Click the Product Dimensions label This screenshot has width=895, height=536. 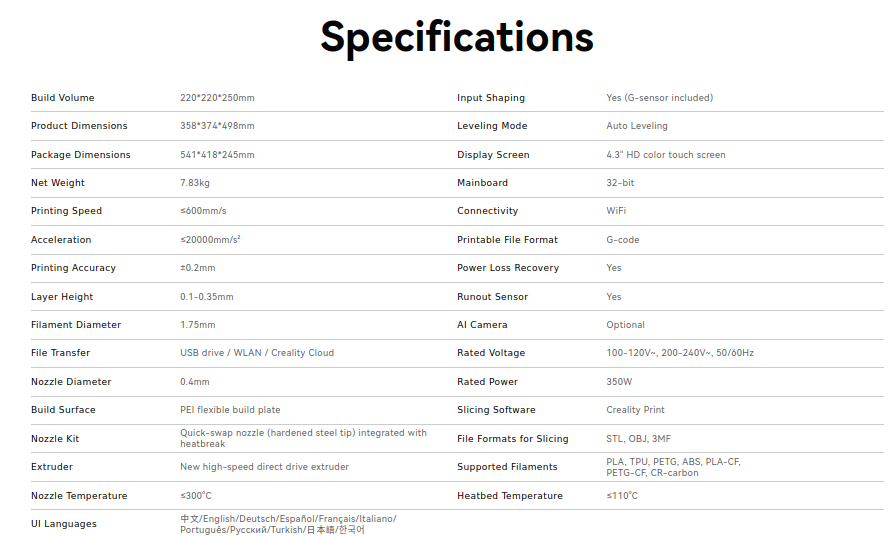coord(79,126)
